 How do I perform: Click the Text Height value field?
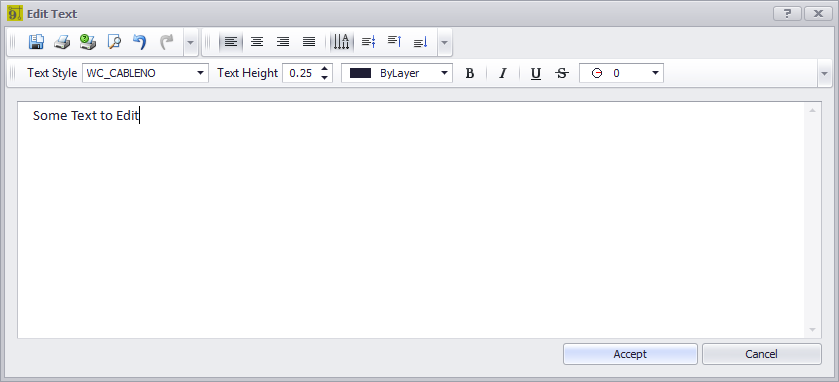301,73
